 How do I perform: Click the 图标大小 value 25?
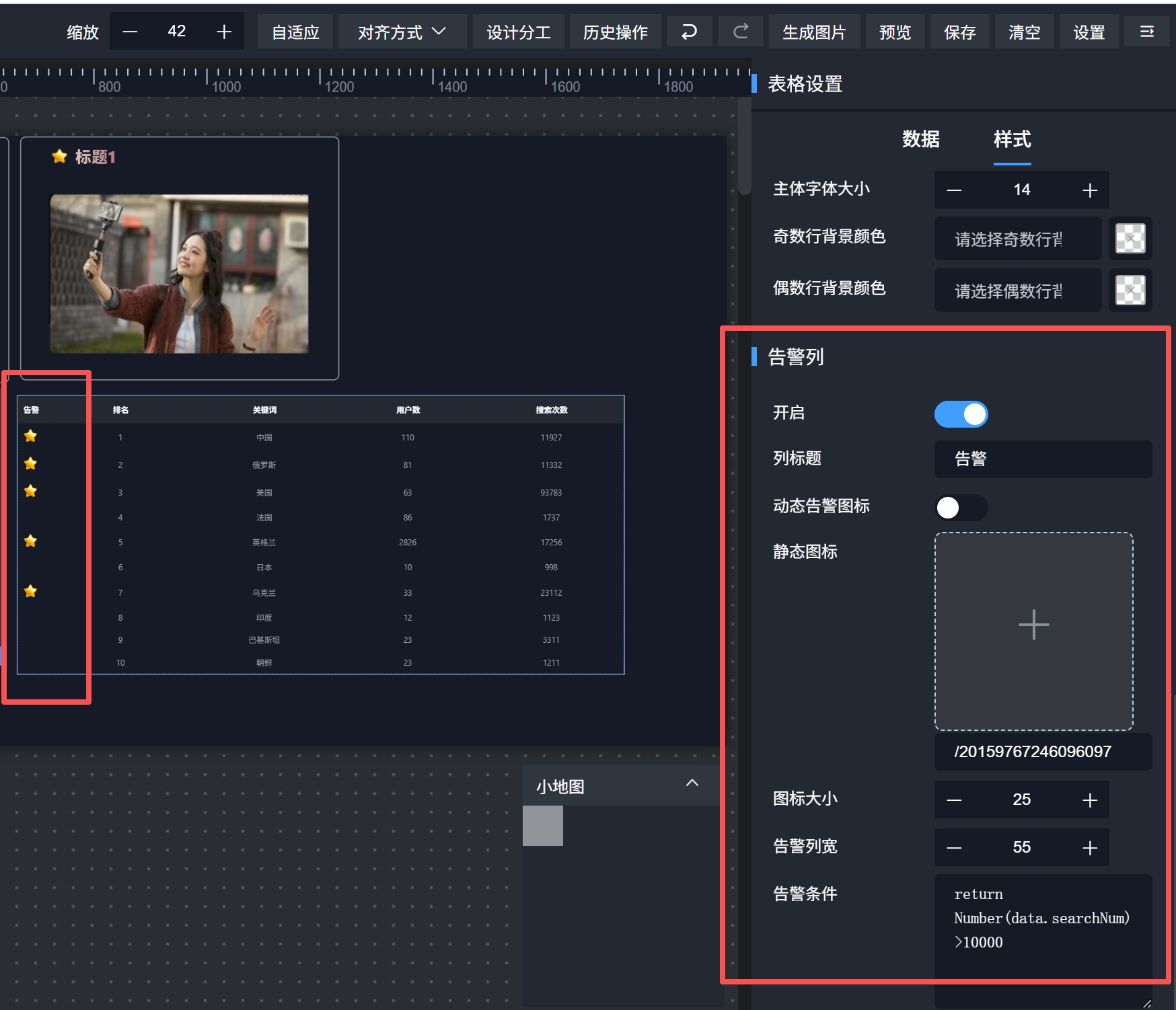pos(1022,800)
